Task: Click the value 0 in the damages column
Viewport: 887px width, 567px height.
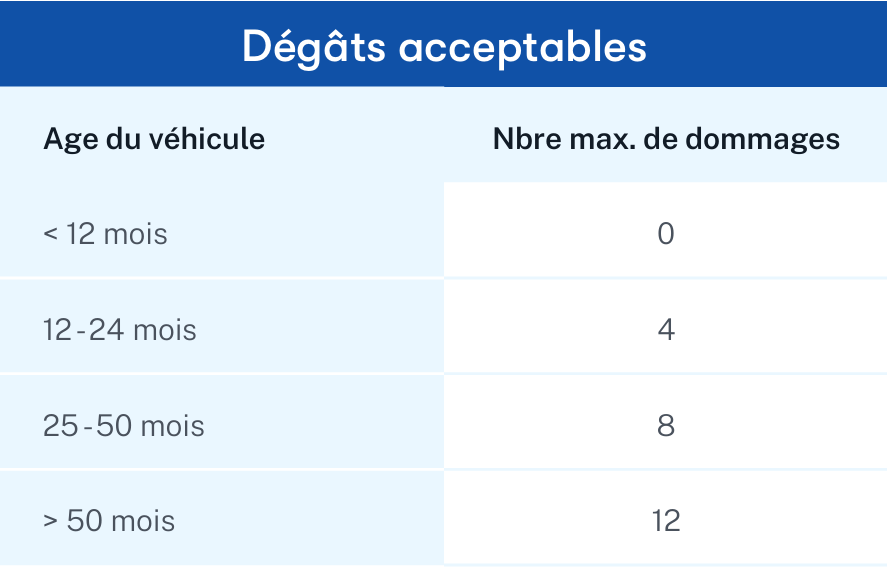Action: 666,234
